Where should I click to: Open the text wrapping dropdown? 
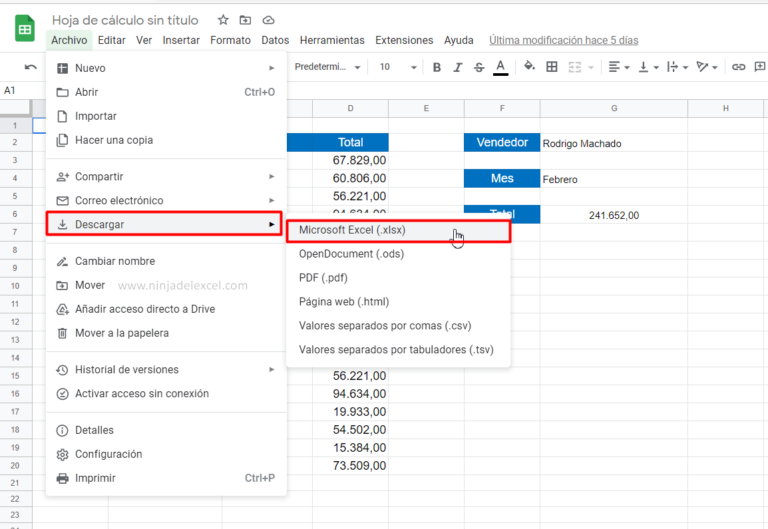[677, 67]
